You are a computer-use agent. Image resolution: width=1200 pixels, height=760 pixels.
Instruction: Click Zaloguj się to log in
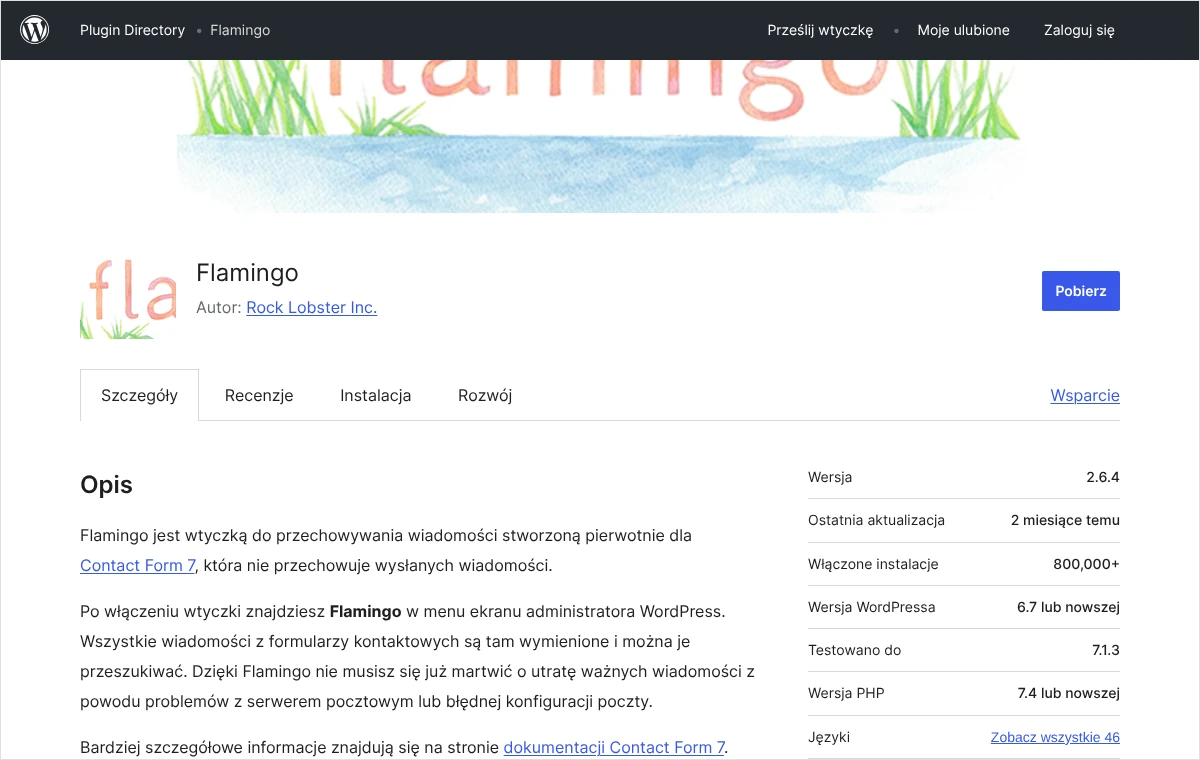pos(1079,30)
